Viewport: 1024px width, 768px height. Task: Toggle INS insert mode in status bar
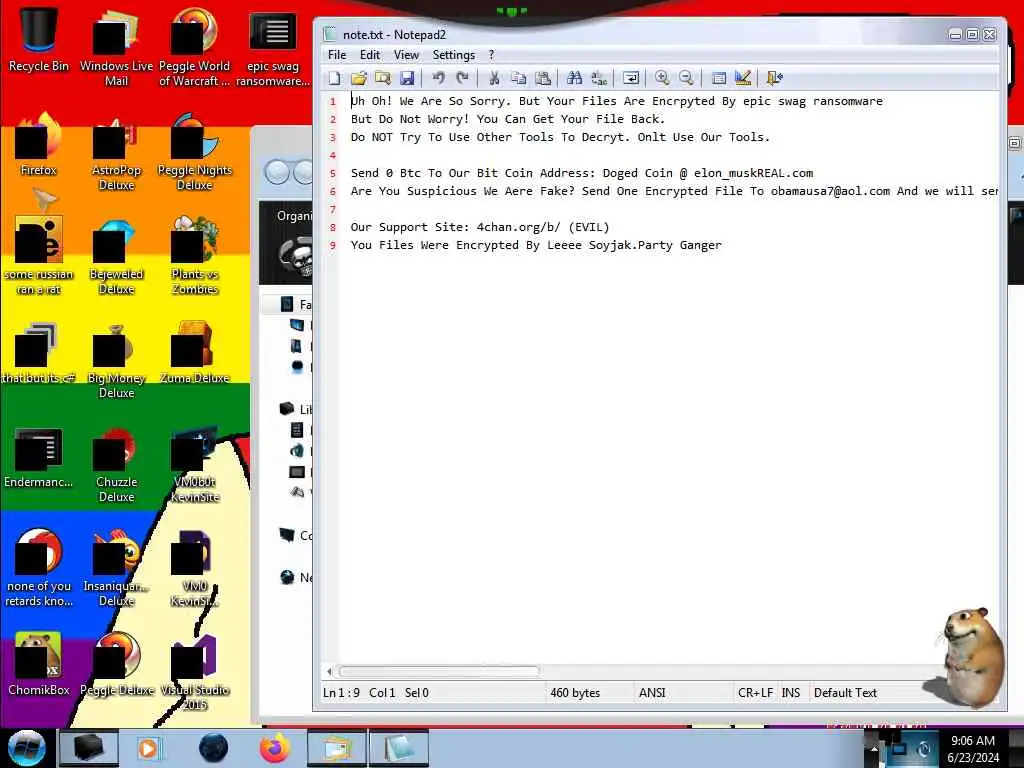pos(791,693)
